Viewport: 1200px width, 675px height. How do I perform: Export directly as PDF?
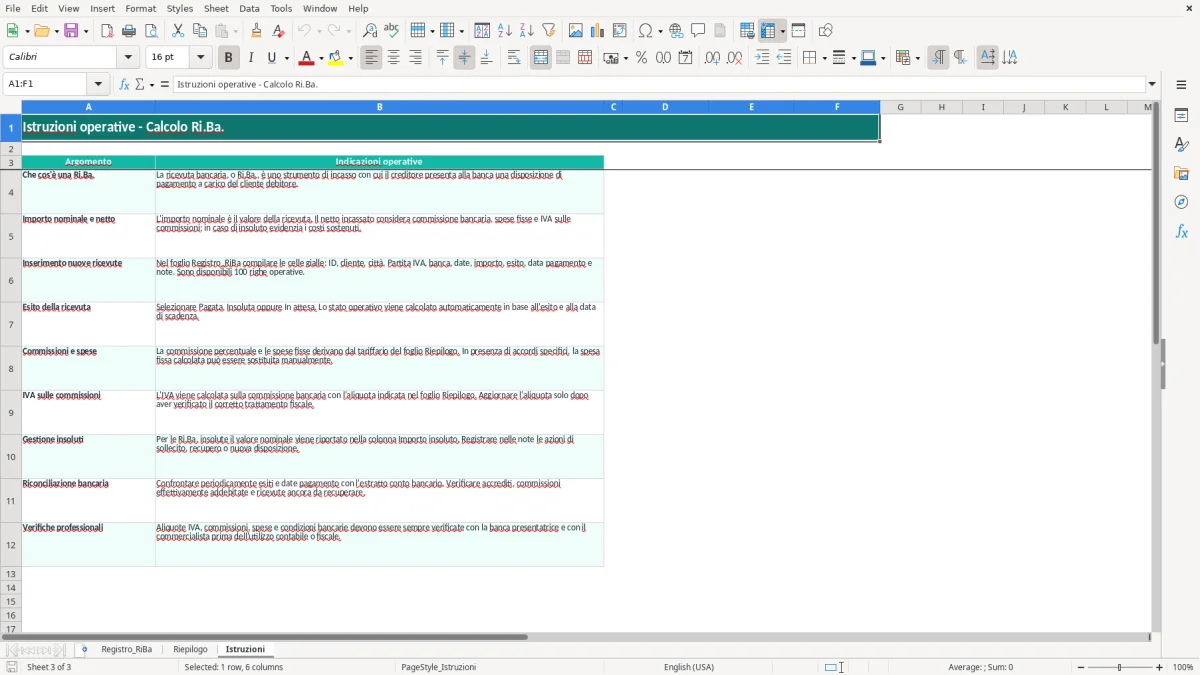[107, 31]
